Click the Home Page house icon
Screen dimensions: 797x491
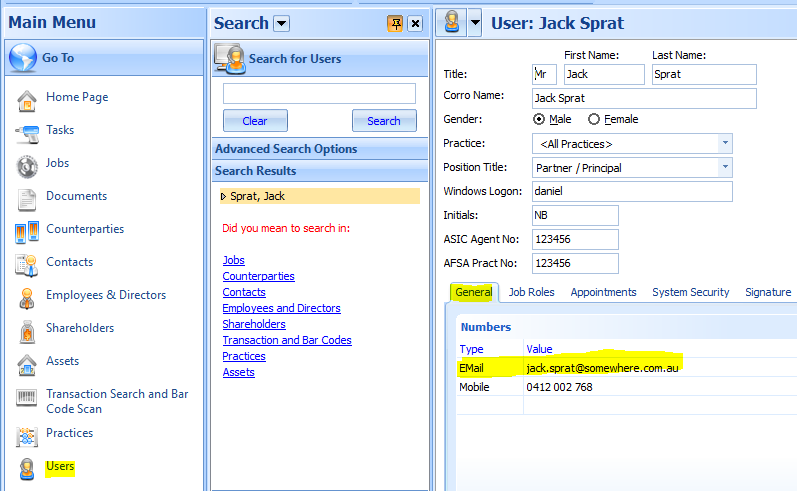pyautogui.click(x=27, y=98)
